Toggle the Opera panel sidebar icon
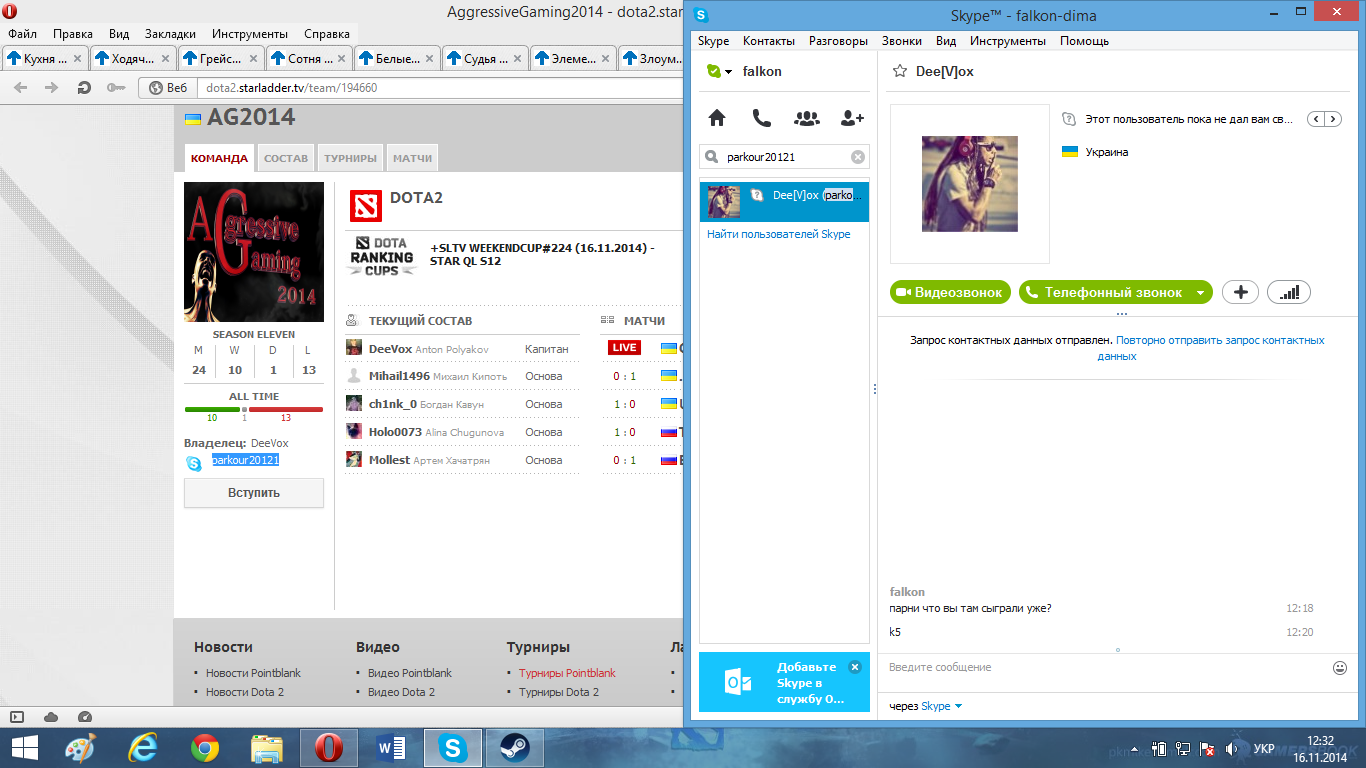Image resolution: width=1366 pixels, height=768 pixels. 16,716
